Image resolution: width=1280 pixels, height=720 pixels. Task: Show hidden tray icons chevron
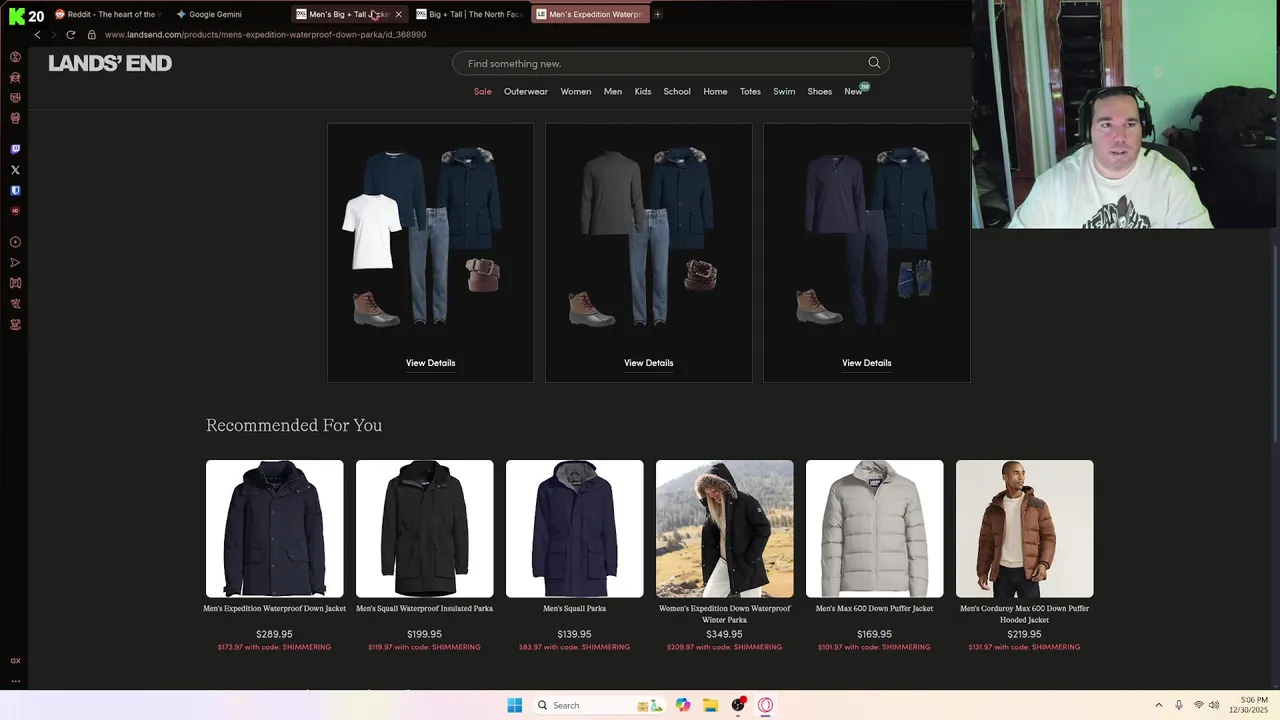pos(1158,705)
